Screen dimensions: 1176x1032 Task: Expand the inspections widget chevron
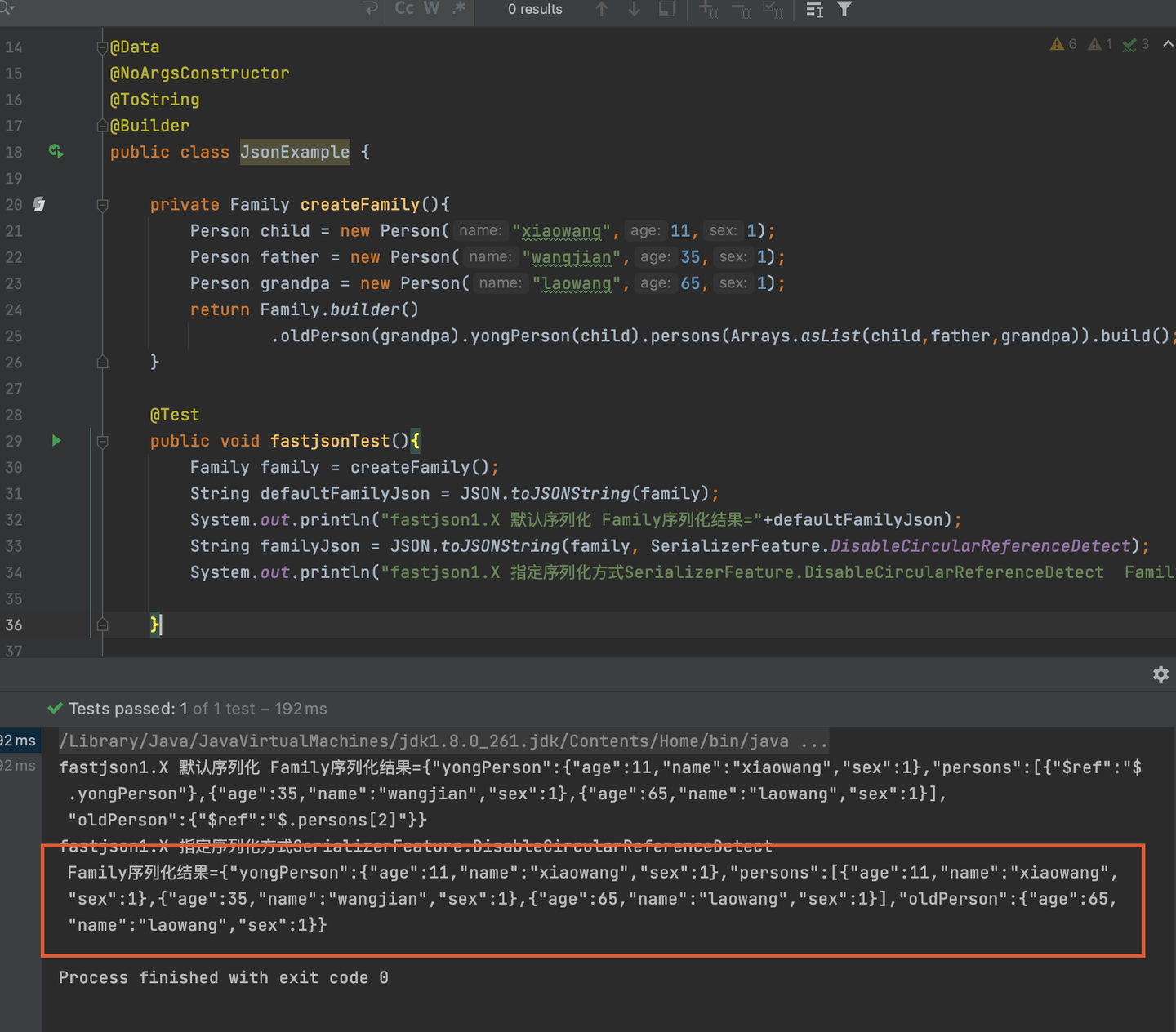(1167, 44)
